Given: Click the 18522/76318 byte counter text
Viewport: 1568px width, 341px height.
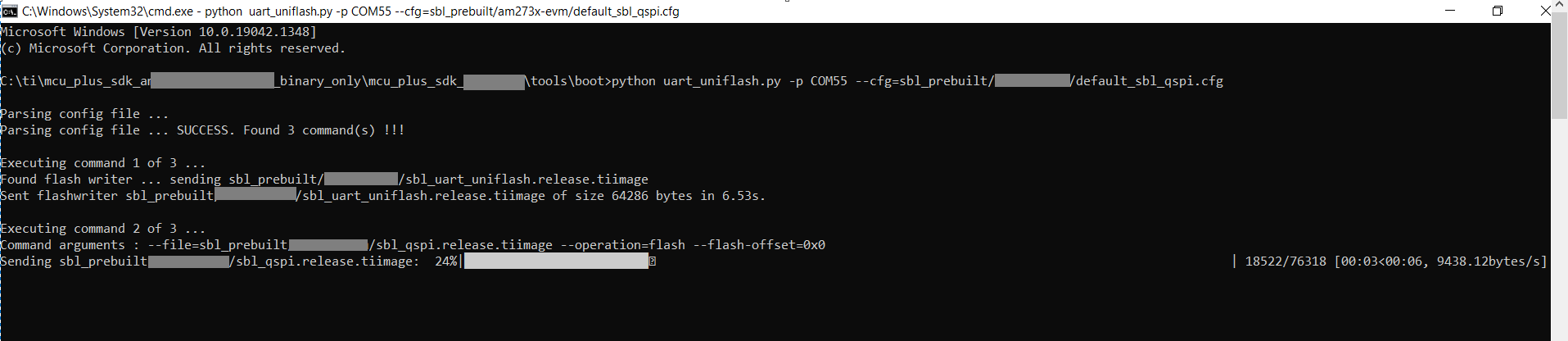Looking at the screenshot, I should click(x=1286, y=261).
